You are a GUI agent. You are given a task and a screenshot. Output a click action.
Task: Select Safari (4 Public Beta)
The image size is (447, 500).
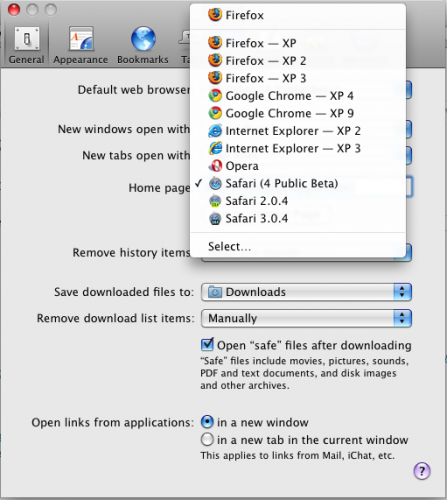pos(298,183)
